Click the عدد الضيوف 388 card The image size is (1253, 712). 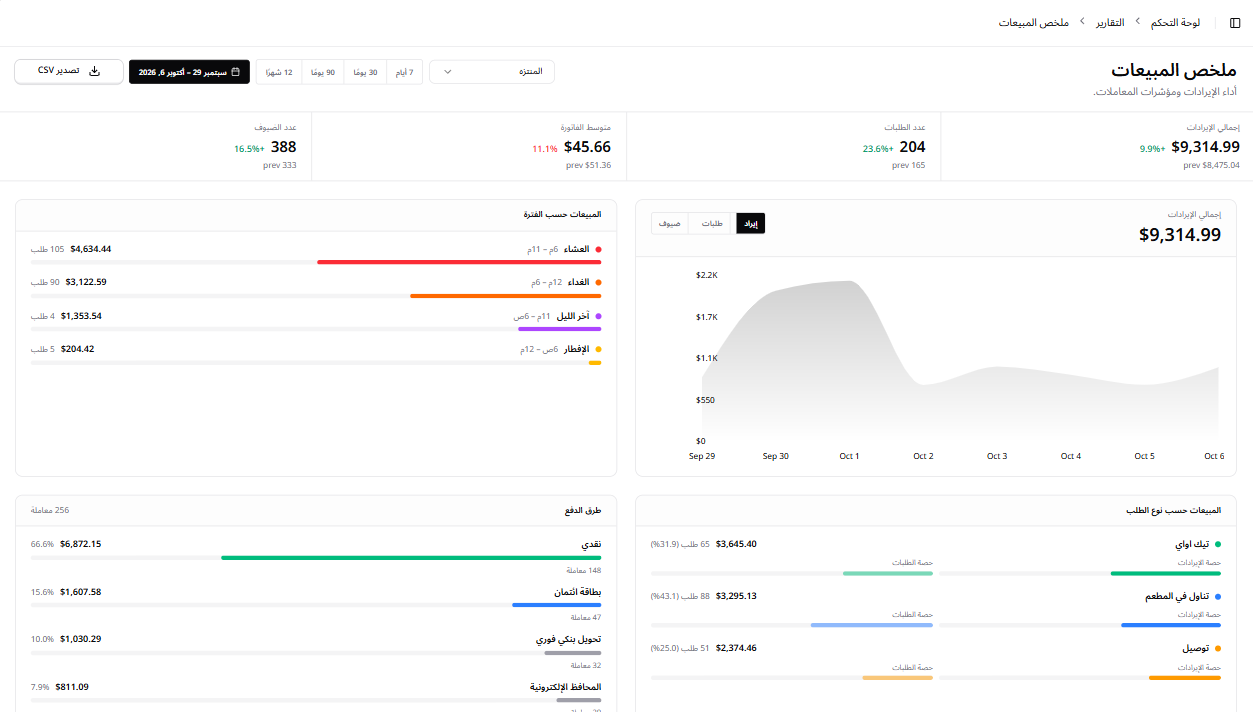(156, 147)
